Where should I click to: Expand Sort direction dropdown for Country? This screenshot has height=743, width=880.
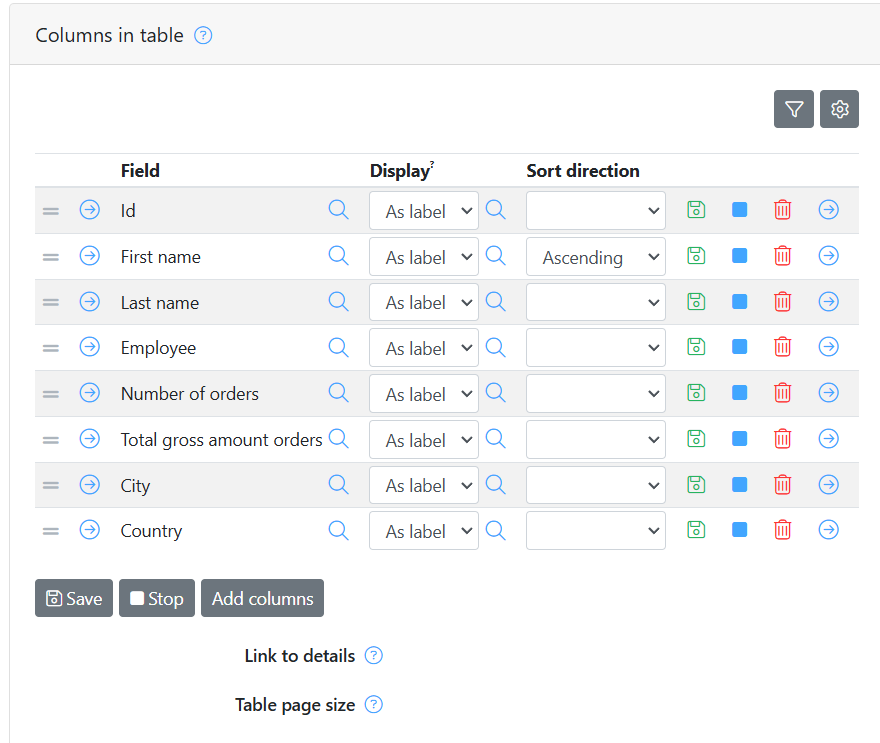595,531
